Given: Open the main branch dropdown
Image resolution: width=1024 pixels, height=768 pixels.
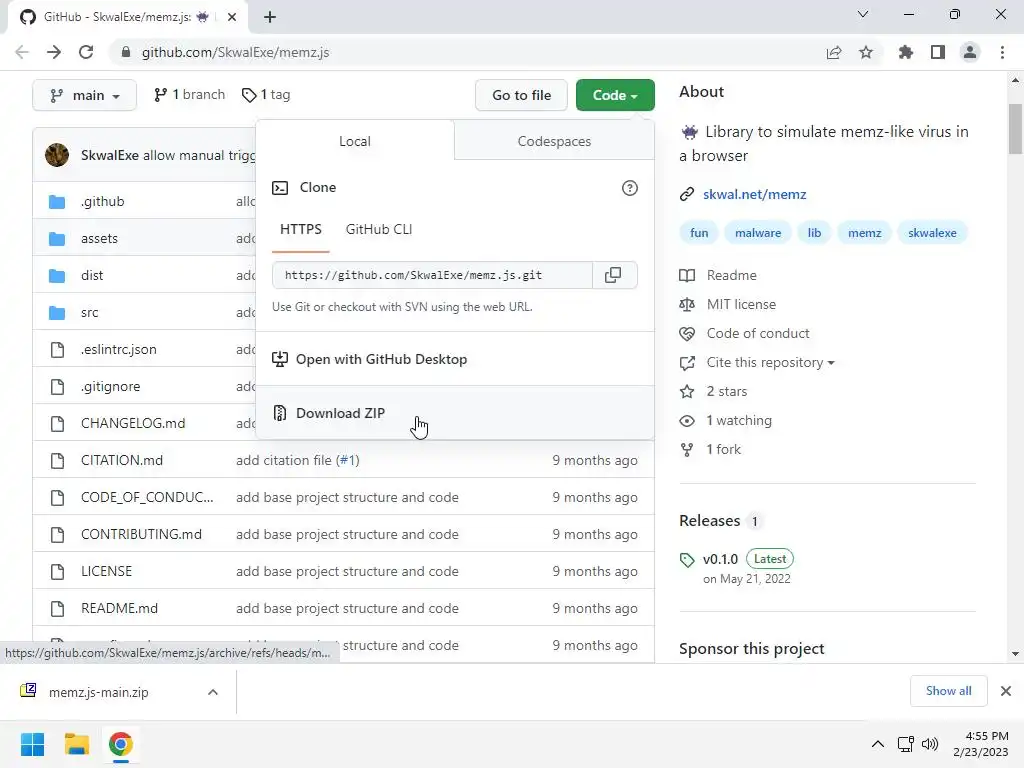Looking at the screenshot, I should pyautogui.click(x=84, y=95).
